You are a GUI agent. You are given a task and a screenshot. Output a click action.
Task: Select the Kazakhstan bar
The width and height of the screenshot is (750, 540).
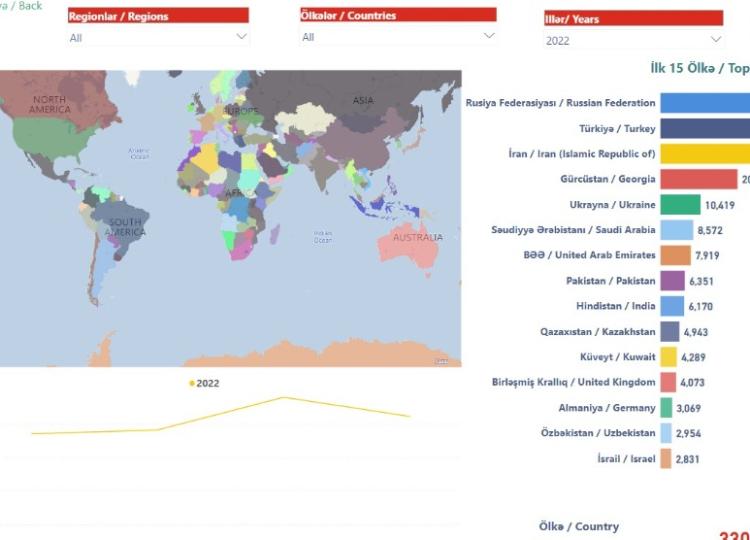(x=669, y=332)
